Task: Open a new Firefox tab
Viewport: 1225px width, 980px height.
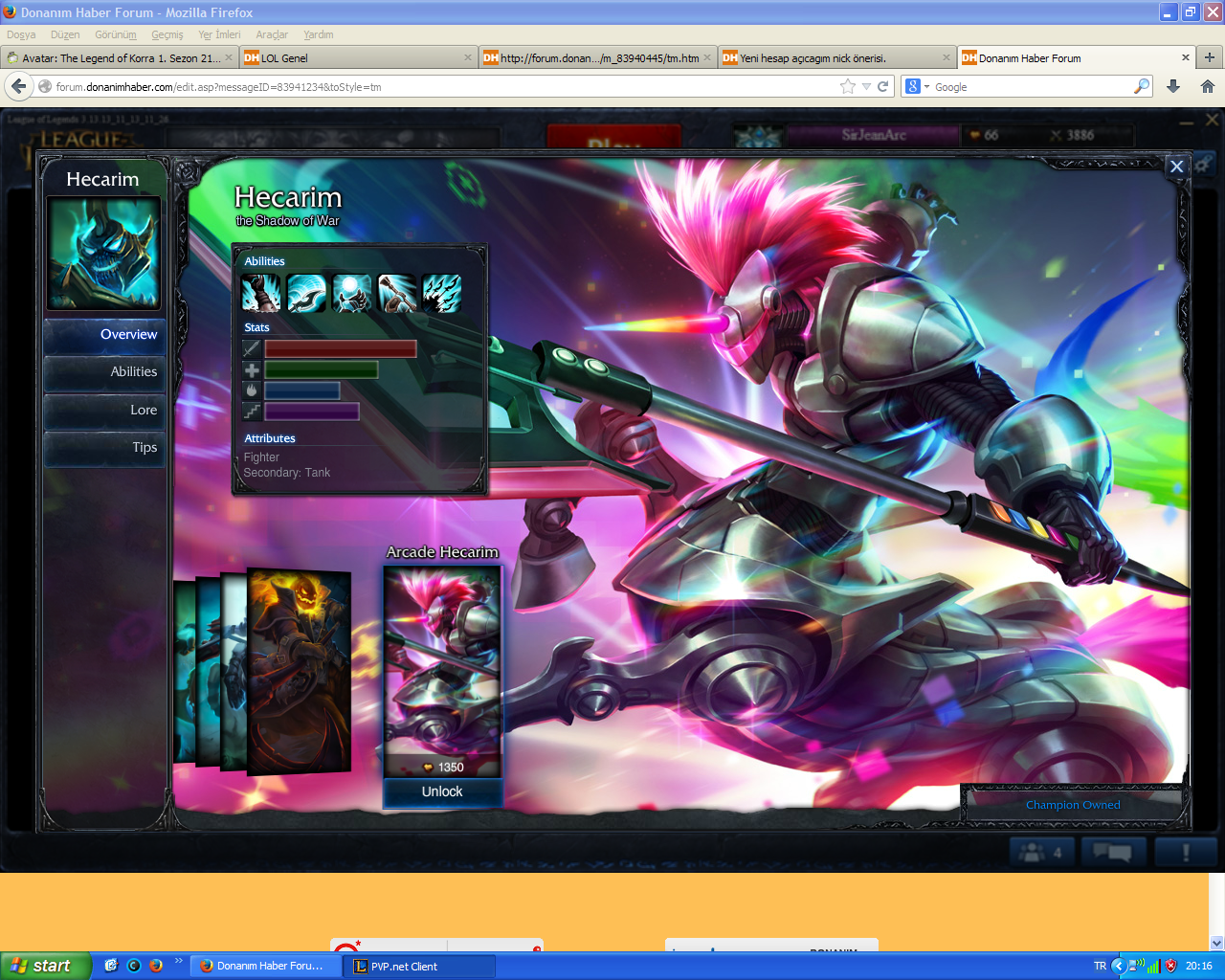Action: [1210, 57]
